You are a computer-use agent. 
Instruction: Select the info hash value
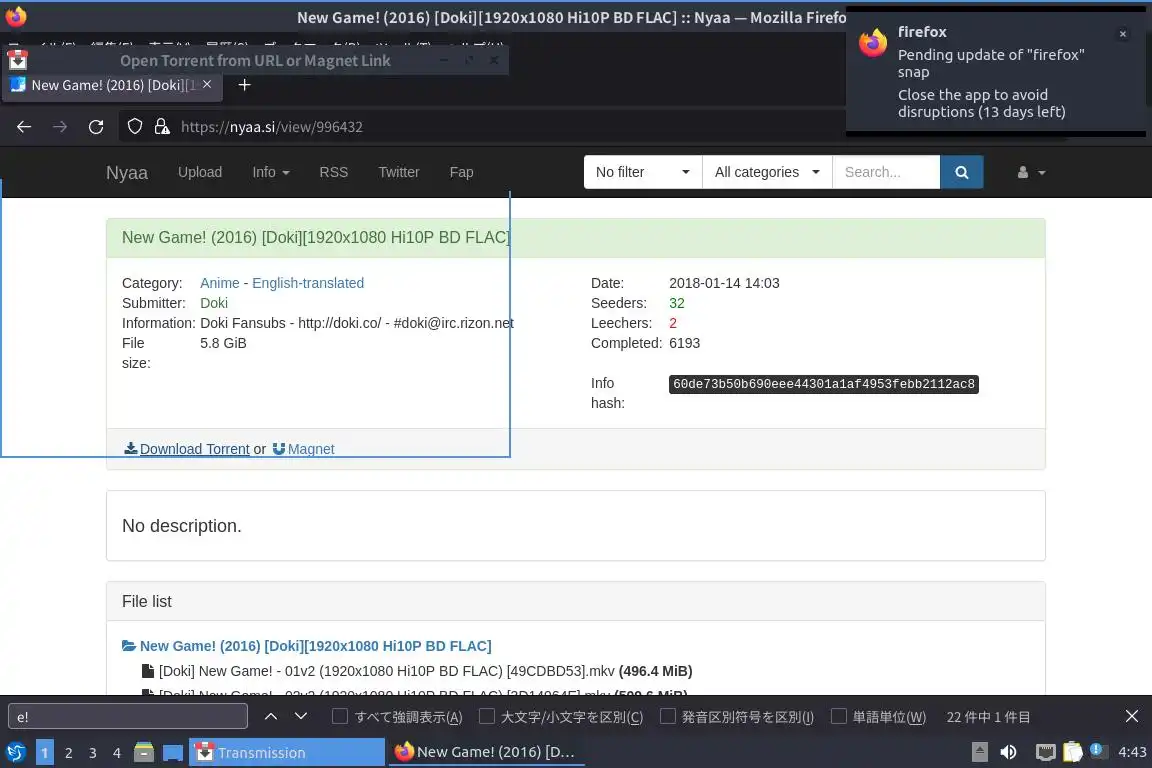[824, 384]
